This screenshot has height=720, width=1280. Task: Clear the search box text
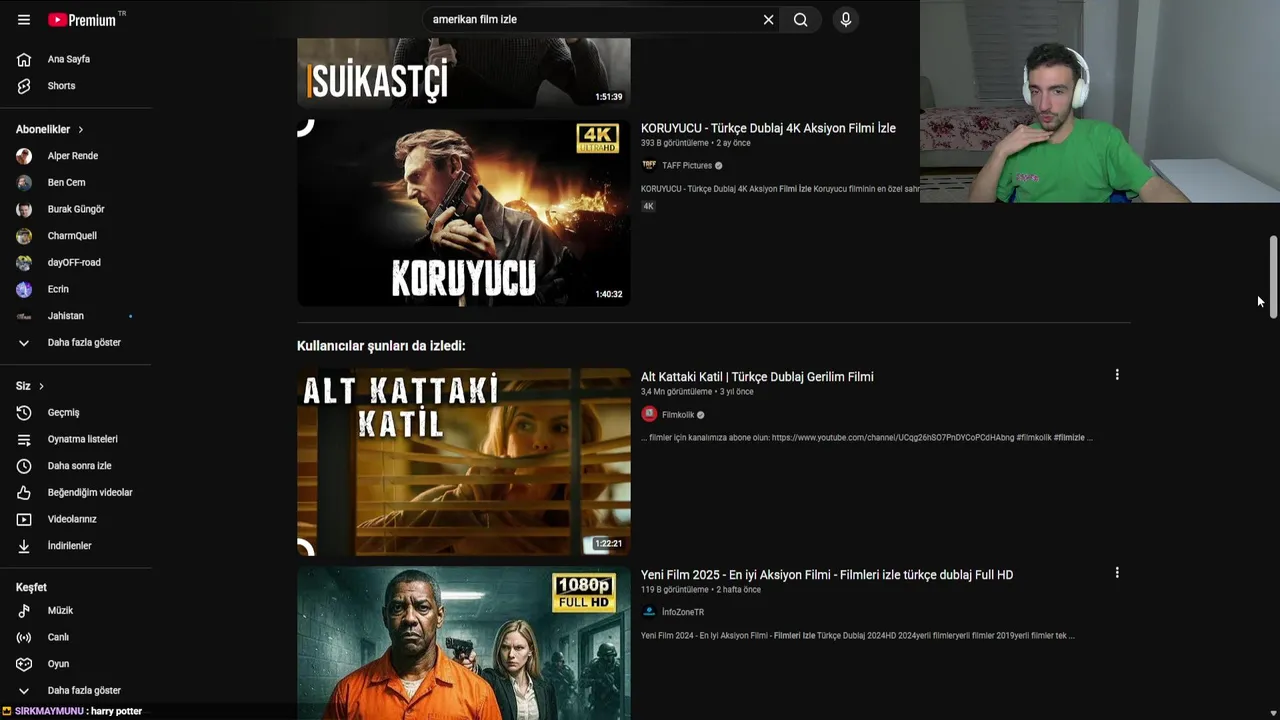[x=768, y=20]
